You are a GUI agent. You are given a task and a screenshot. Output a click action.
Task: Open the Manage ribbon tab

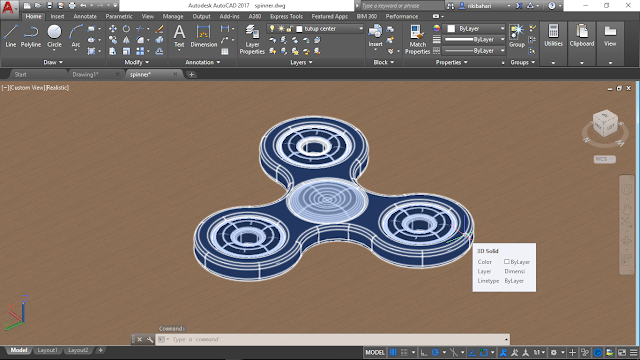coord(173,16)
